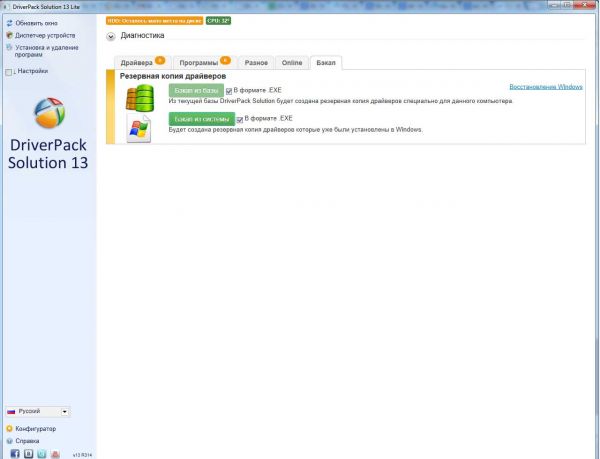This screenshot has width=600, height=459.
Task: Click the Диагностика heading text
Action: coord(142,35)
